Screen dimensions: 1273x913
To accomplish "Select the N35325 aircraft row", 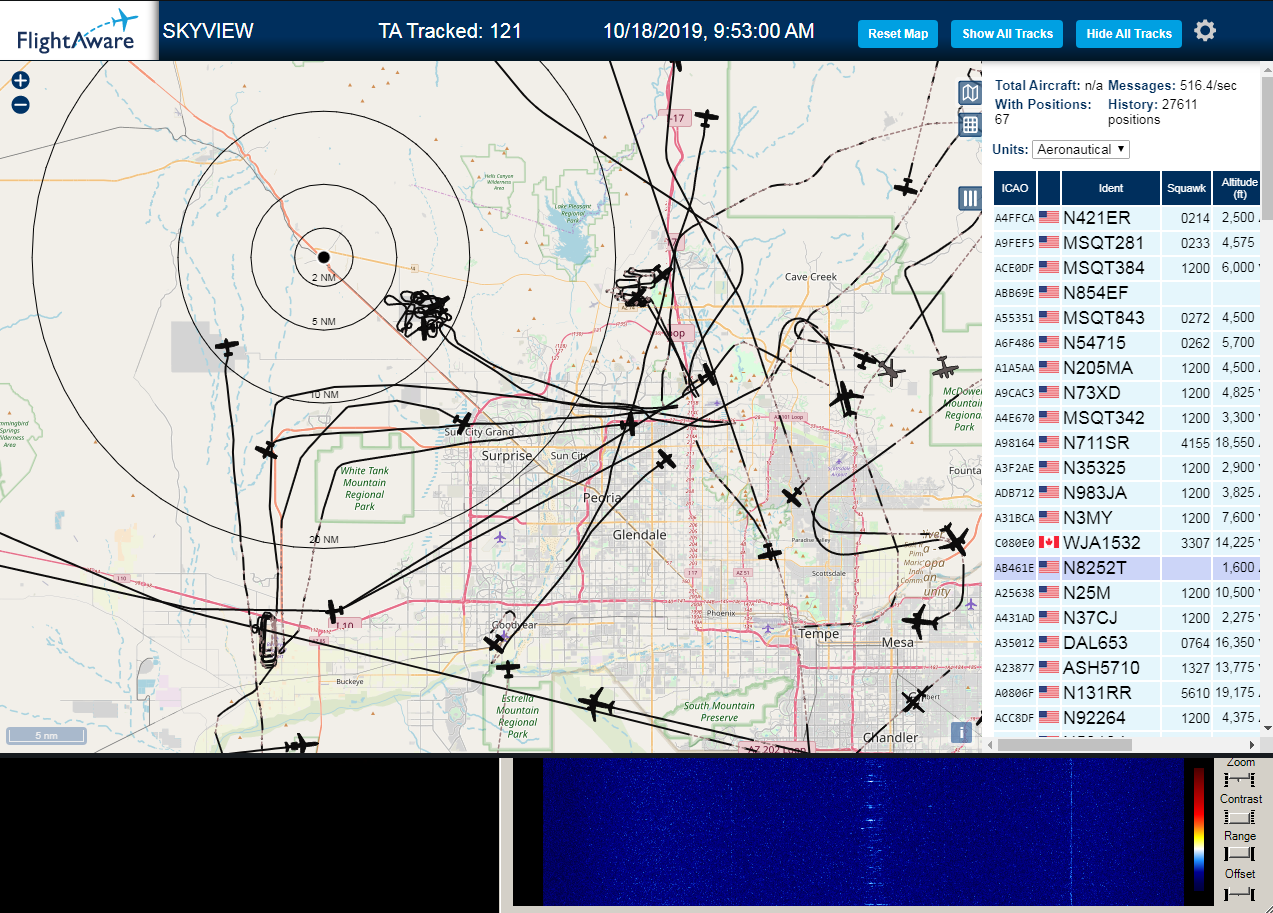I will pyautogui.click(x=1127, y=468).
